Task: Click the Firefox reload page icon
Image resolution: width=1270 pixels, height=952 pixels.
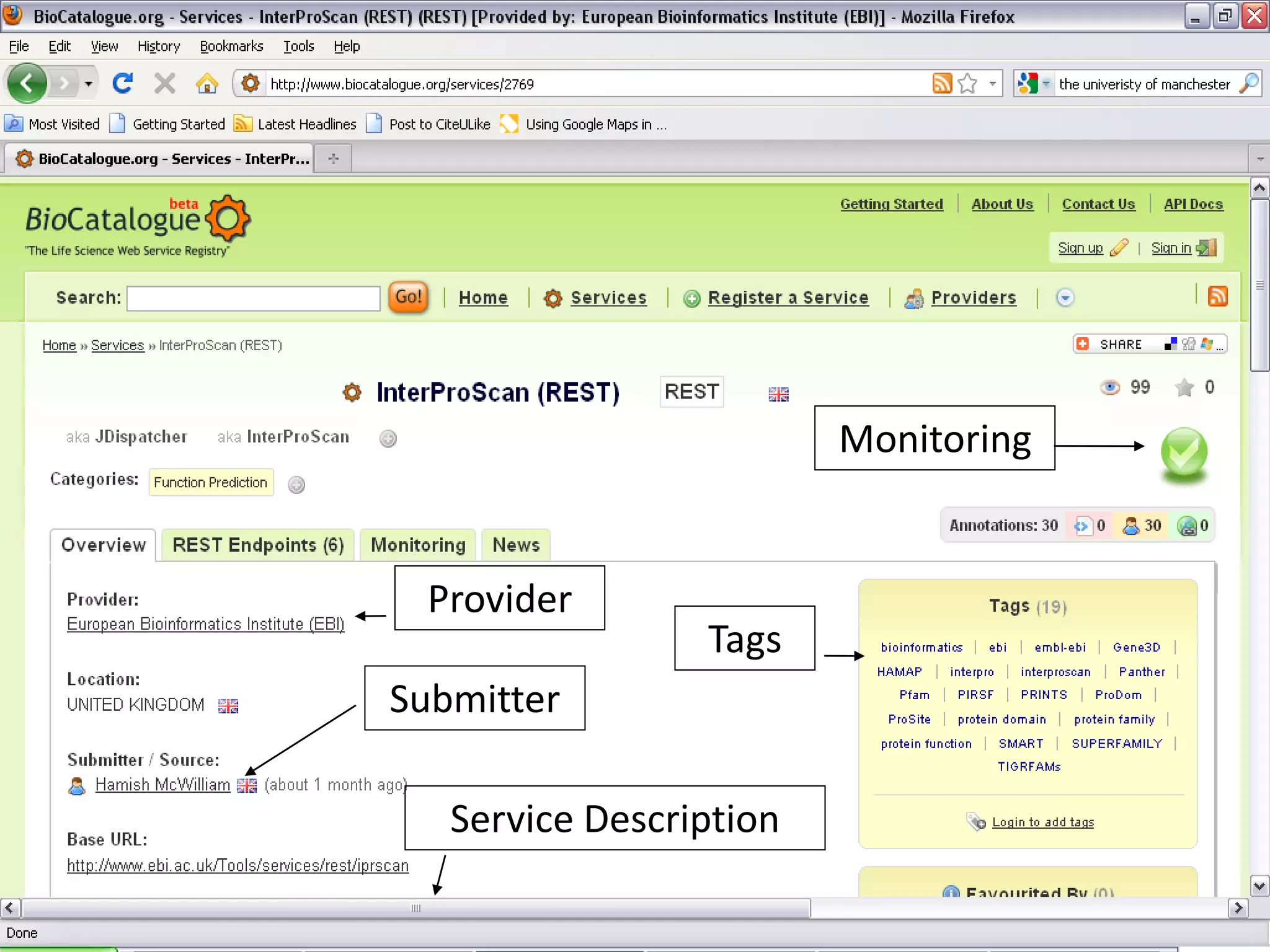Action: 122,83
